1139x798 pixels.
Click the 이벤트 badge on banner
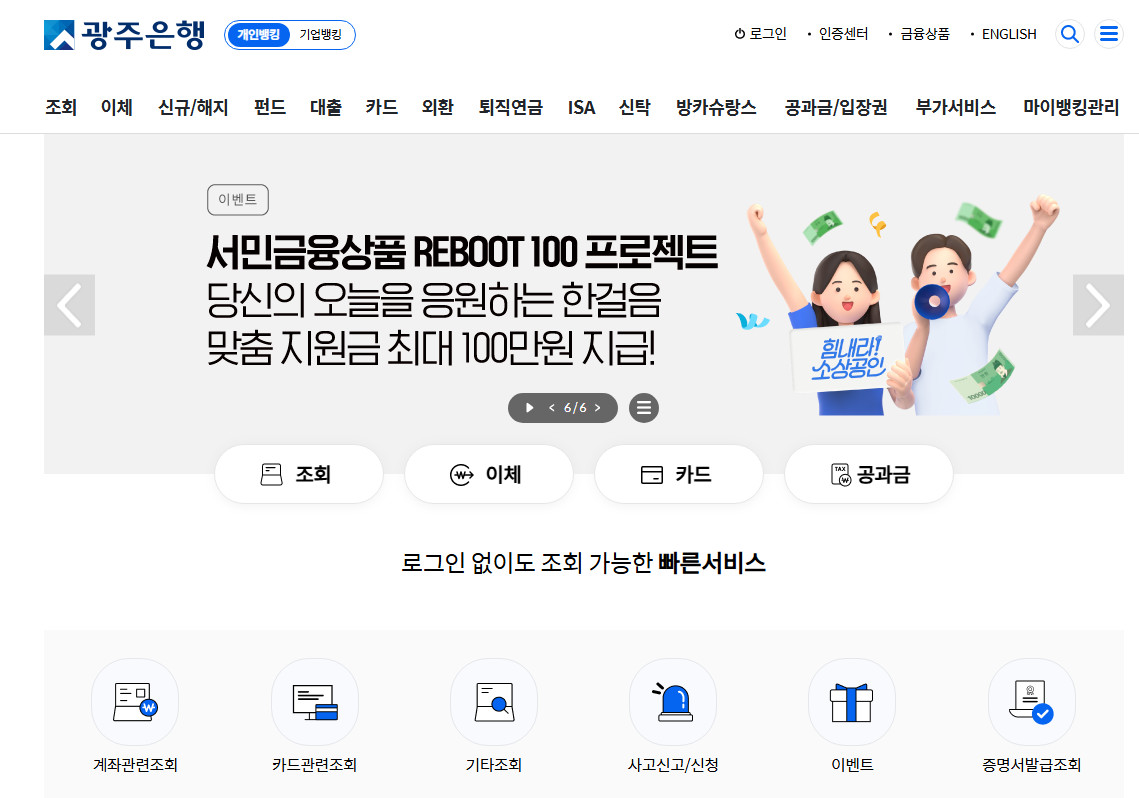pos(238,200)
